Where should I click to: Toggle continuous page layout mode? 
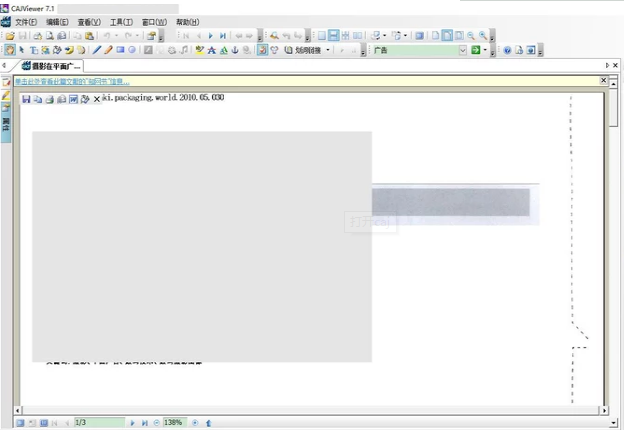coord(333,36)
